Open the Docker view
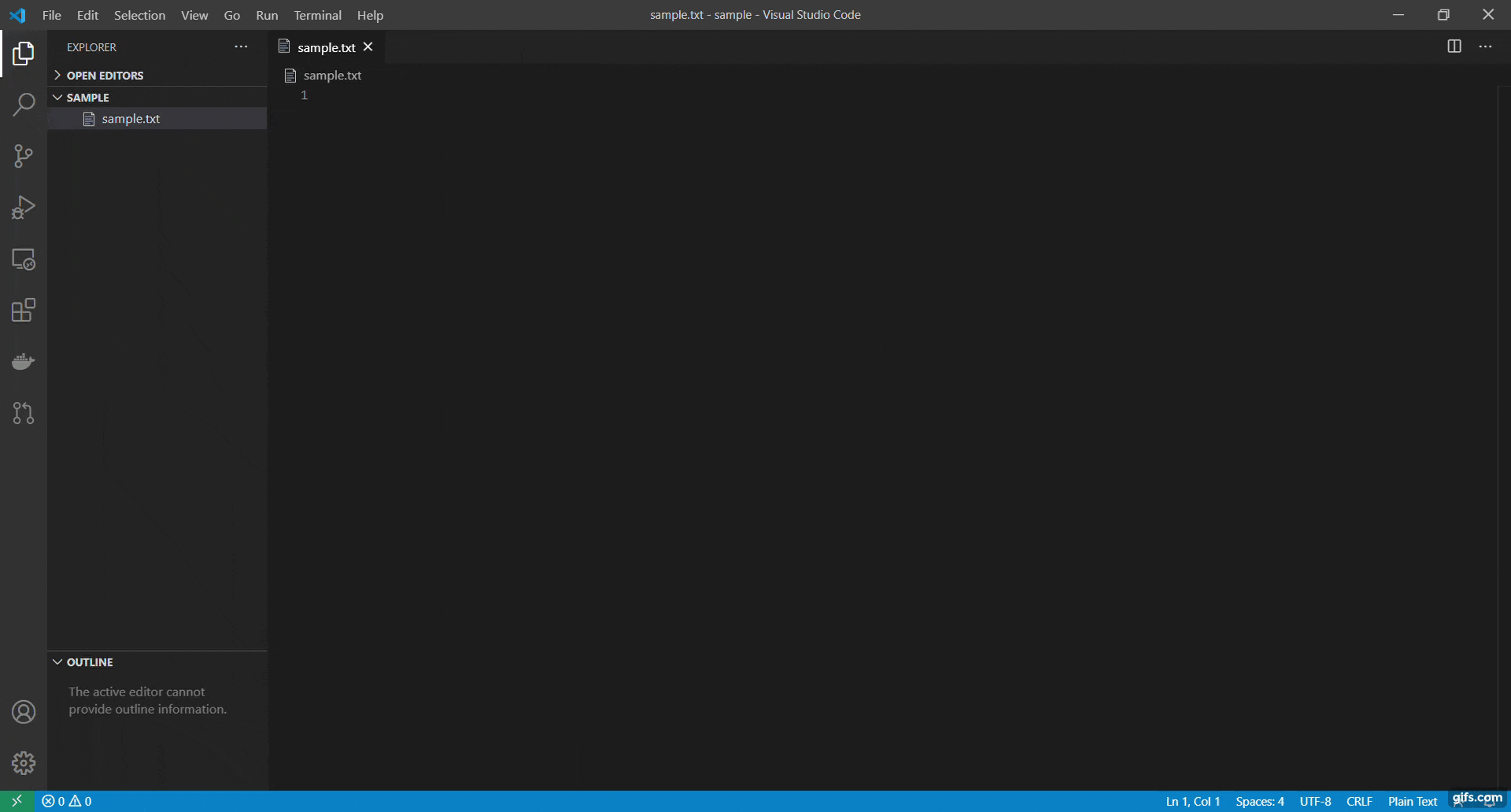1511x812 pixels. click(24, 362)
